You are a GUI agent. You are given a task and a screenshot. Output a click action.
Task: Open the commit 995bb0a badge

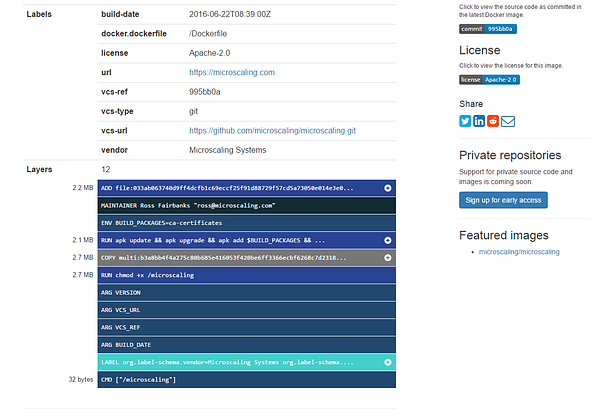pyautogui.click(x=488, y=29)
